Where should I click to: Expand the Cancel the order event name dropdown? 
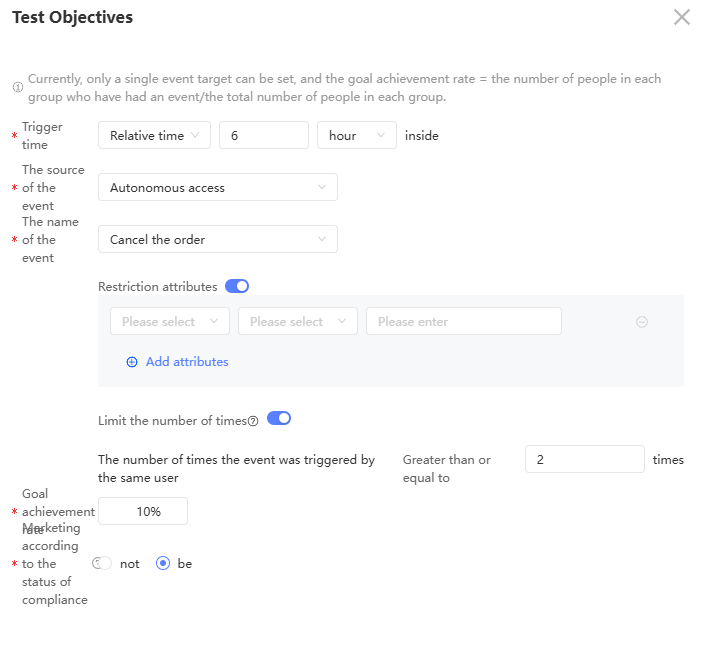[x=217, y=240]
